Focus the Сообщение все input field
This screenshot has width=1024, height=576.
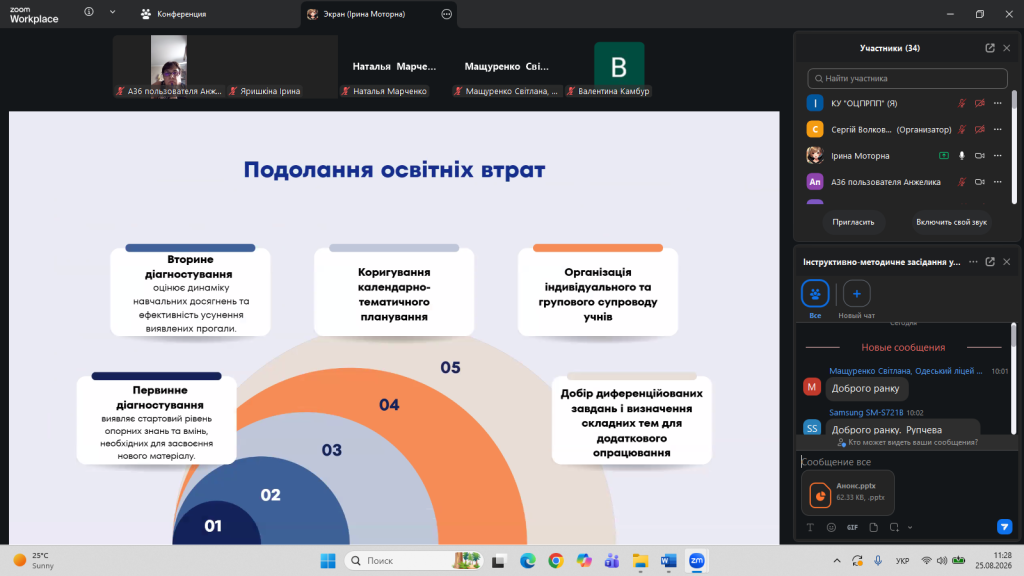pyautogui.click(x=907, y=462)
